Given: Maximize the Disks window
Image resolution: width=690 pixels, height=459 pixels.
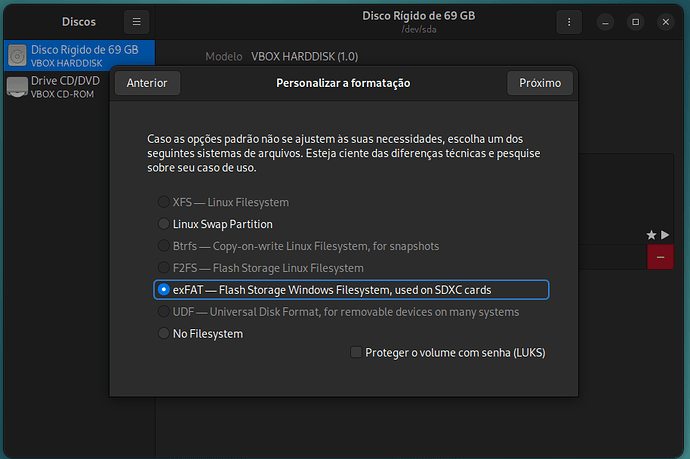Looking at the screenshot, I should coord(635,21).
